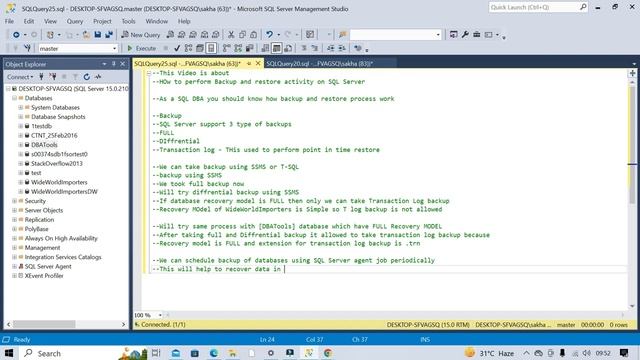Click the Open File toolbar icon
Viewport: 640px width, 360px height.
86,35
